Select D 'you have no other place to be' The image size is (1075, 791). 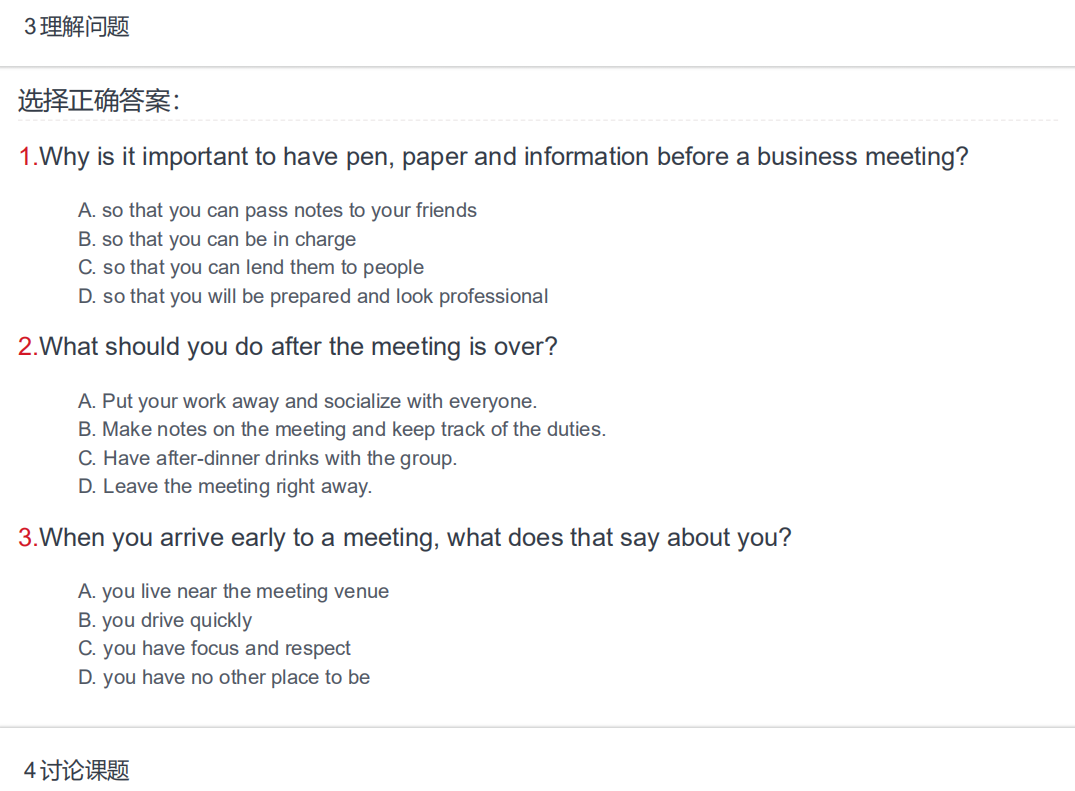click(x=224, y=677)
